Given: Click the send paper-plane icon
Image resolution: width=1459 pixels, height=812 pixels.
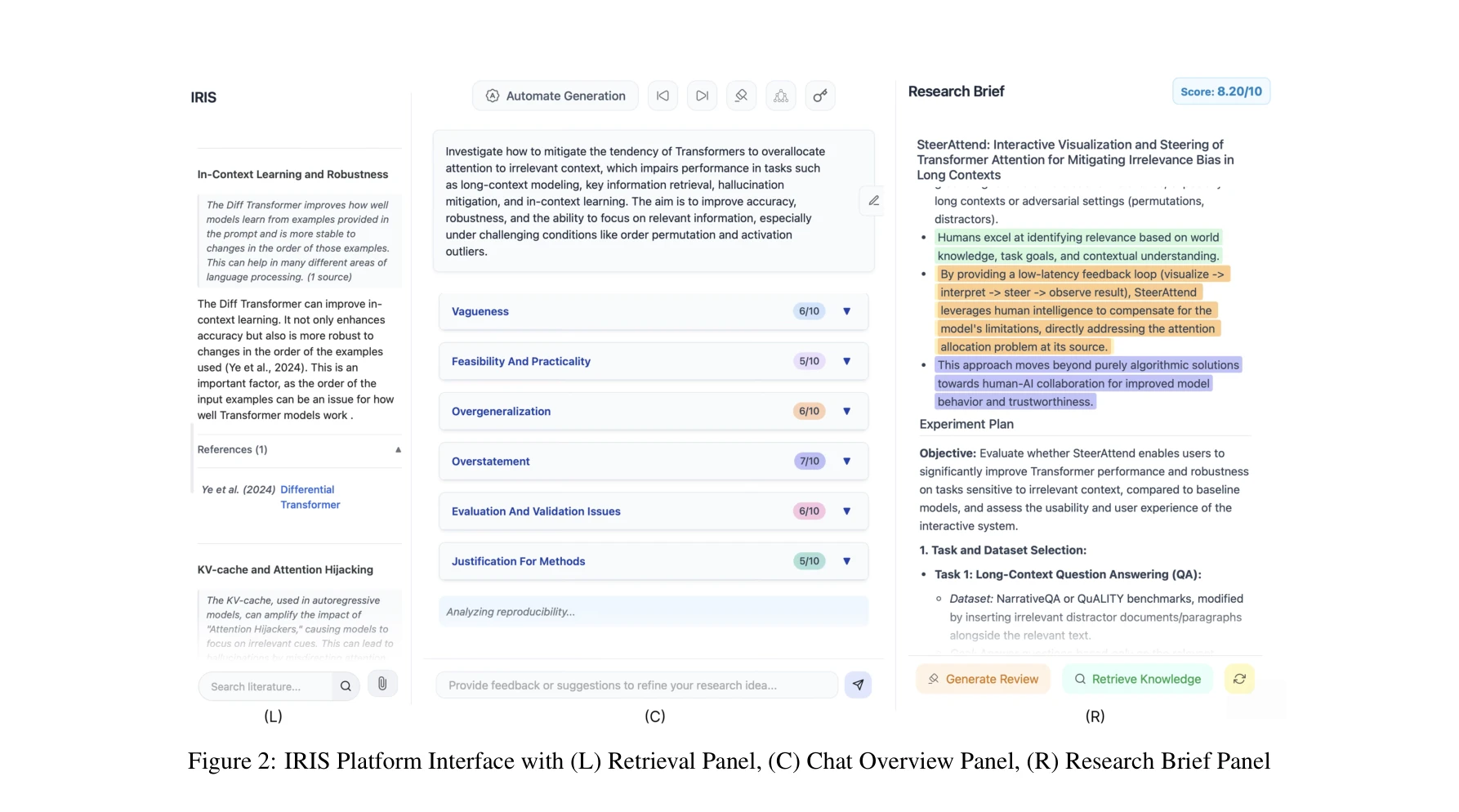Looking at the screenshot, I should point(858,685).
